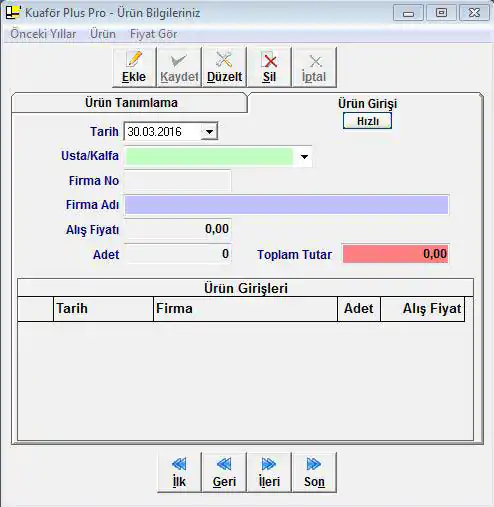Click the Düzelt tools icon button
The height and width of the screenshot is (507, 494).
(224, 67)
